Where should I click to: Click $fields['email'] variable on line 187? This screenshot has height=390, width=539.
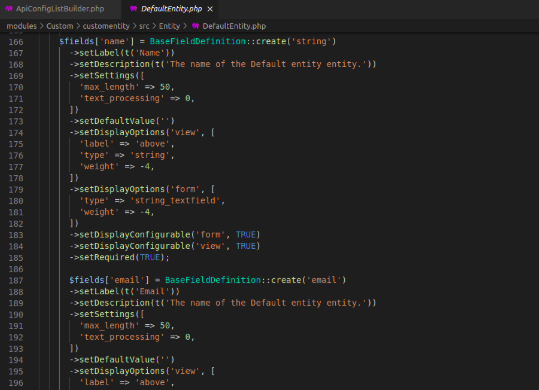tap(109, 280)
